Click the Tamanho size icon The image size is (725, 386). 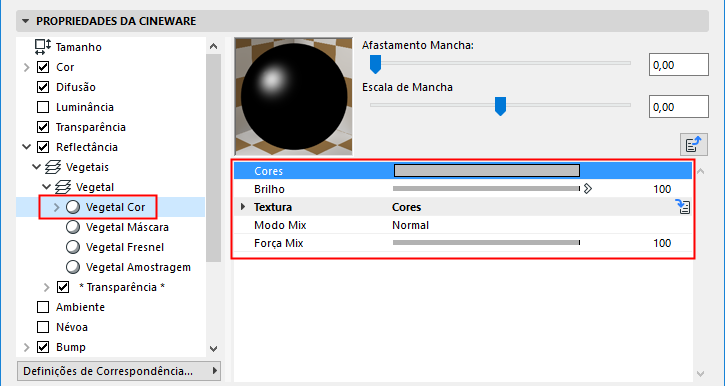coord(43,47)
